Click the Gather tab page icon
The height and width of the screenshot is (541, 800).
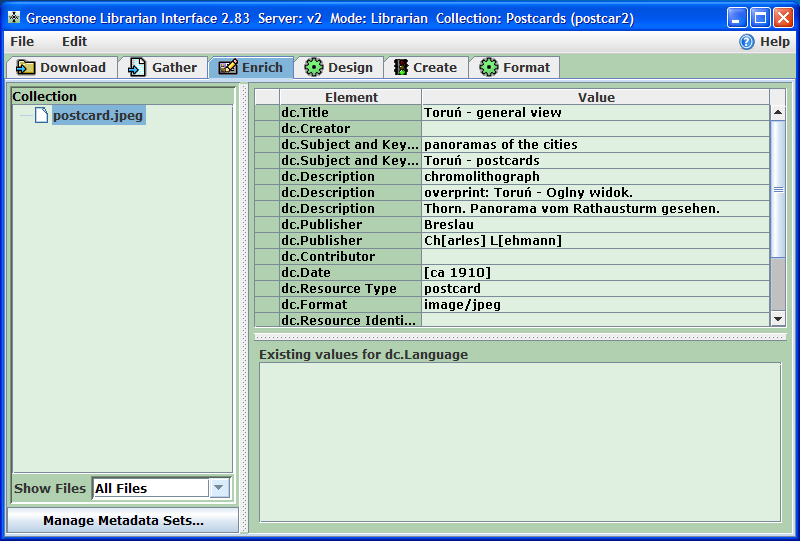point(136,67)
